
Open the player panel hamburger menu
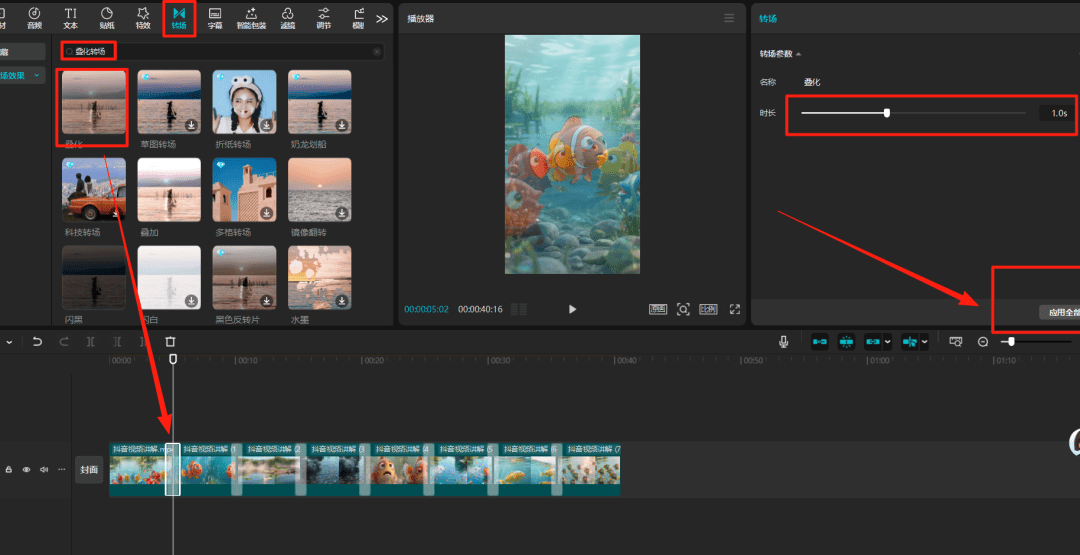[729, 19]
